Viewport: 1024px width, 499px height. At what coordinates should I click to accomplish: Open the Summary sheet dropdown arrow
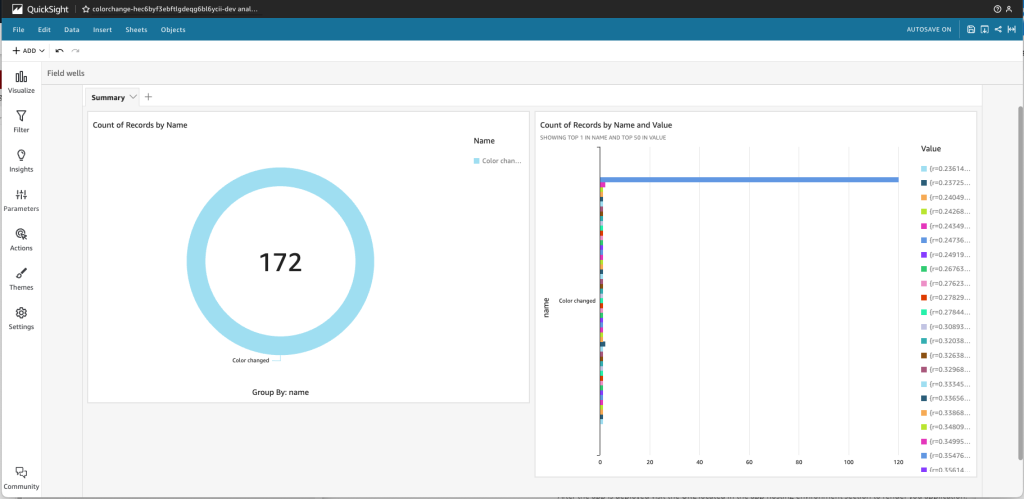pyautogui.click(x=133, y=97)
